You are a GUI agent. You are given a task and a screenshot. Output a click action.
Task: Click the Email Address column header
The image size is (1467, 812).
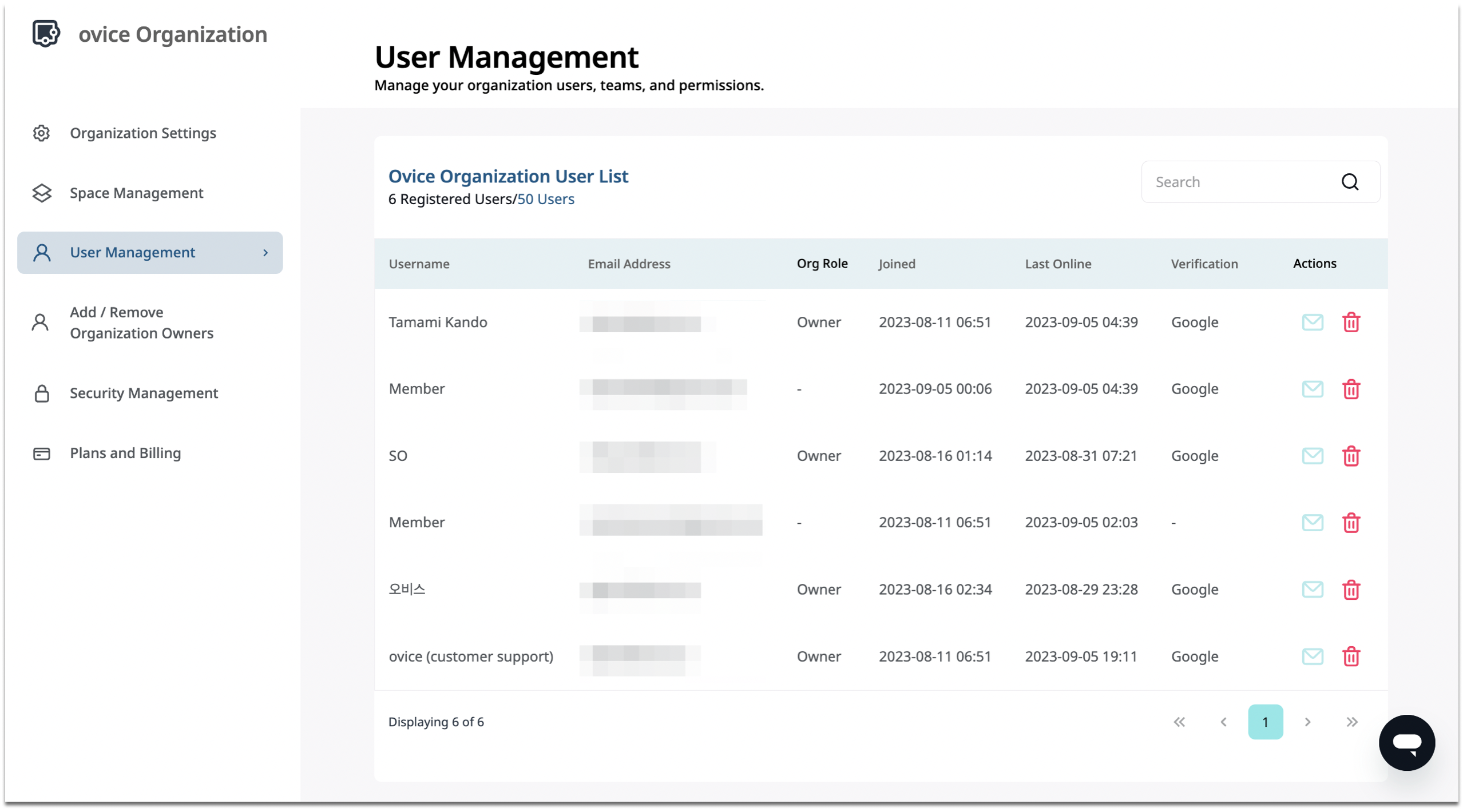(629, 264)
